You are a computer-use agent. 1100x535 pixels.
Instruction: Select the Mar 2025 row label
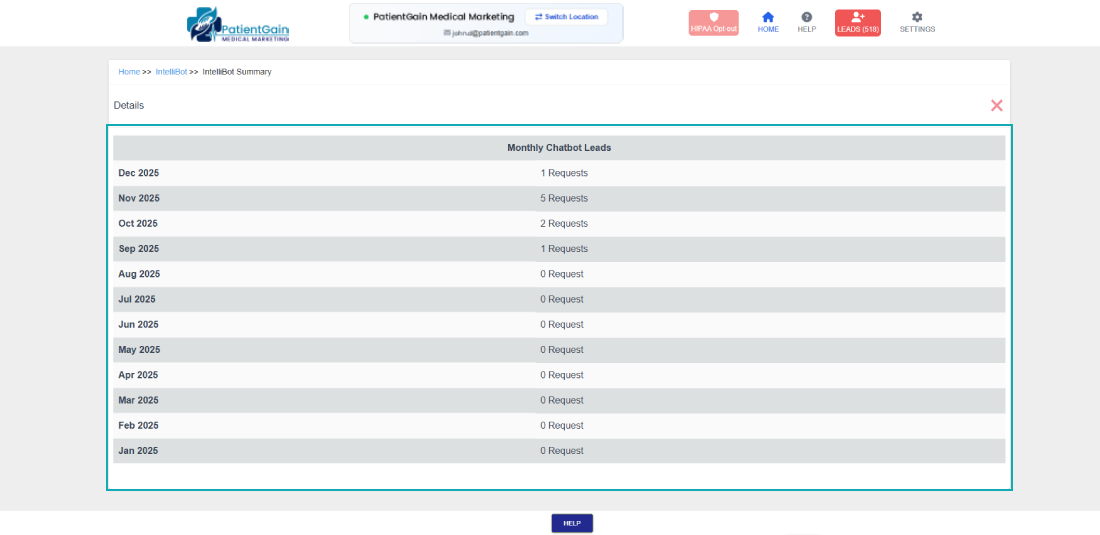(138, 400)
